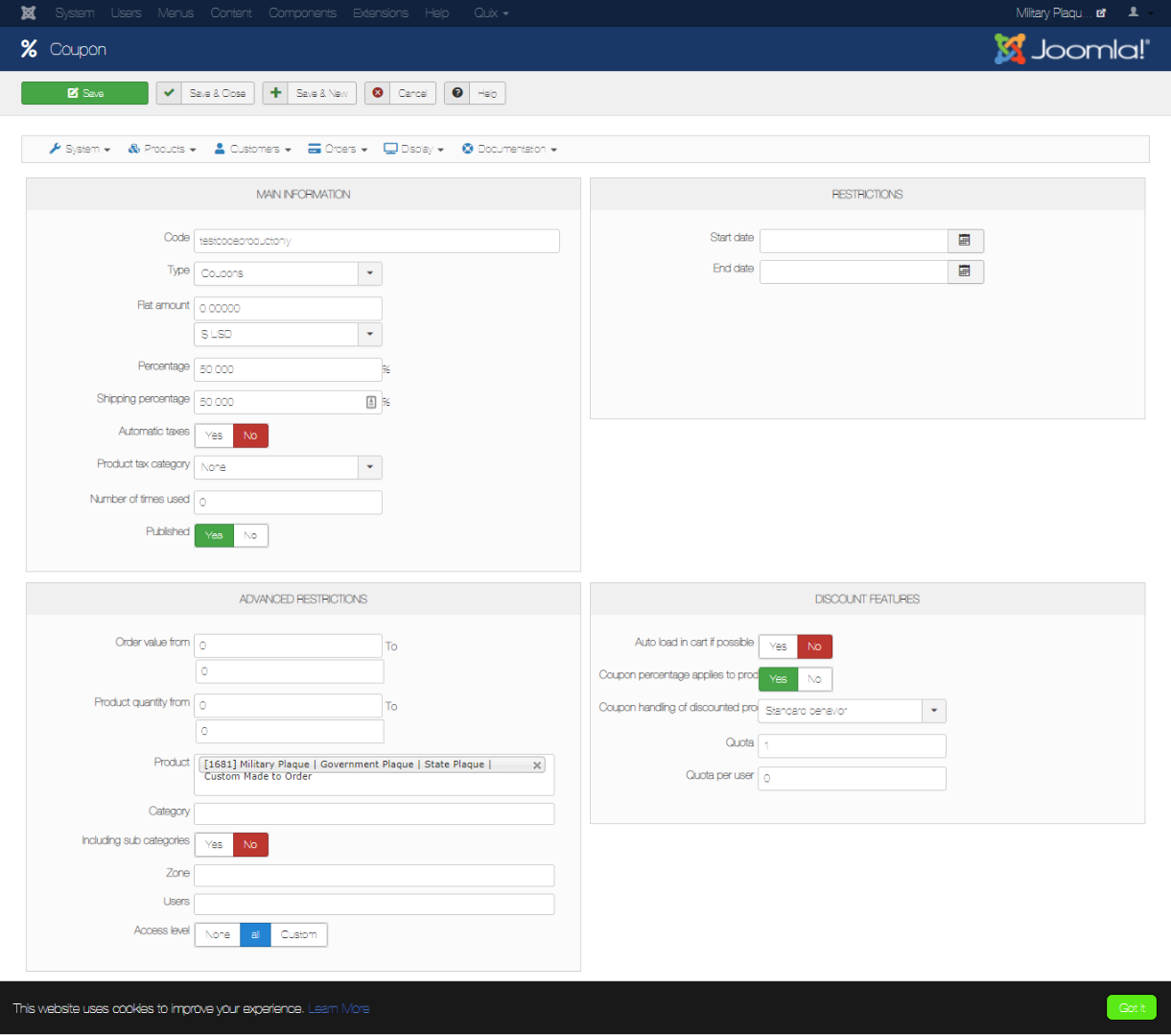This screenshot has width=1171, height=1036.
Task: Set Automatic taxes to Yes
Action: pos(214,436)
